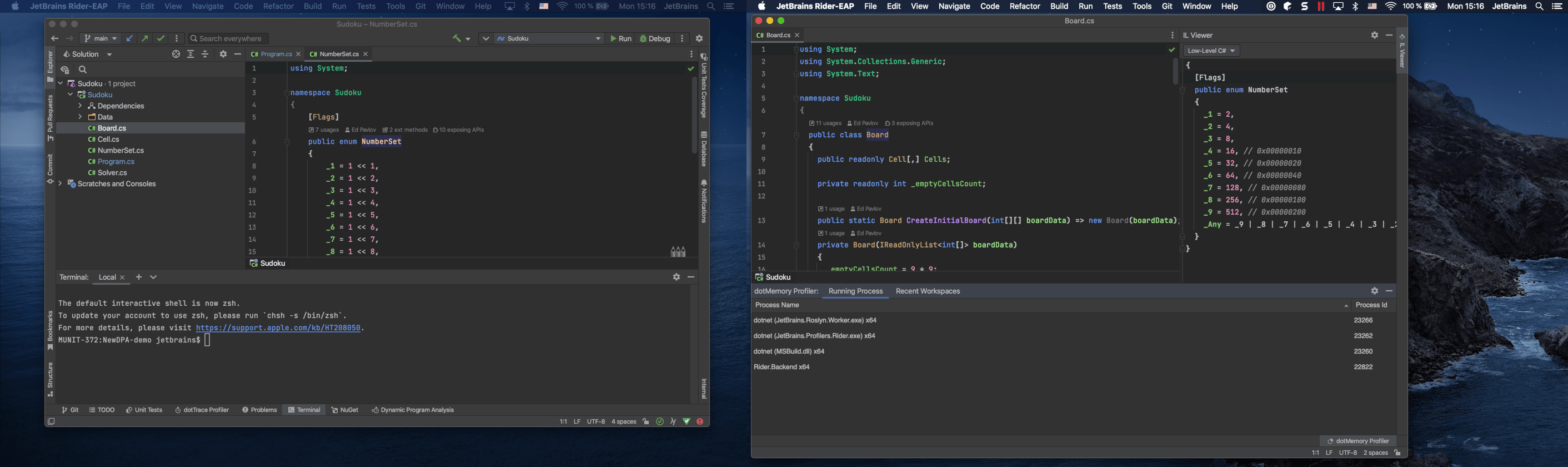The height and width of the screenshot is (467, 1568).
Task: Toggle the Unit Tests Coverage sidebar panel
Action: click(704, 86)
